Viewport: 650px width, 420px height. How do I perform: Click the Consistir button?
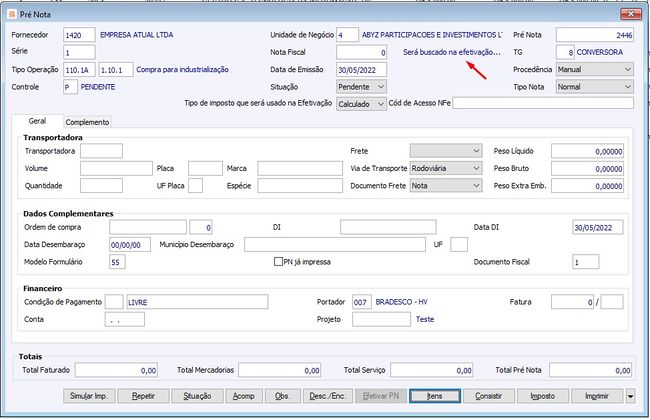click(489, 396)
